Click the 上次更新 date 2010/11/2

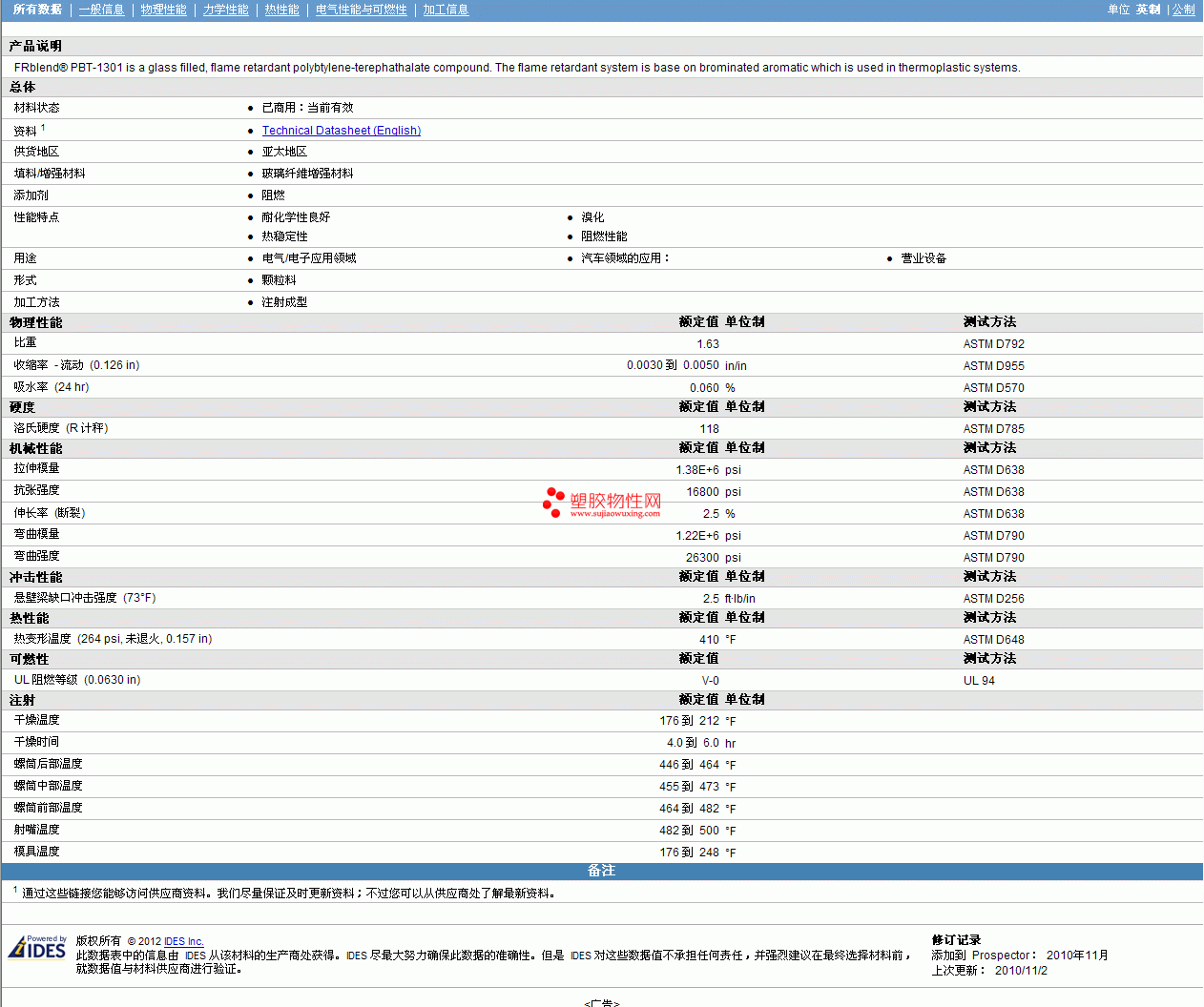pos(1021,971)
